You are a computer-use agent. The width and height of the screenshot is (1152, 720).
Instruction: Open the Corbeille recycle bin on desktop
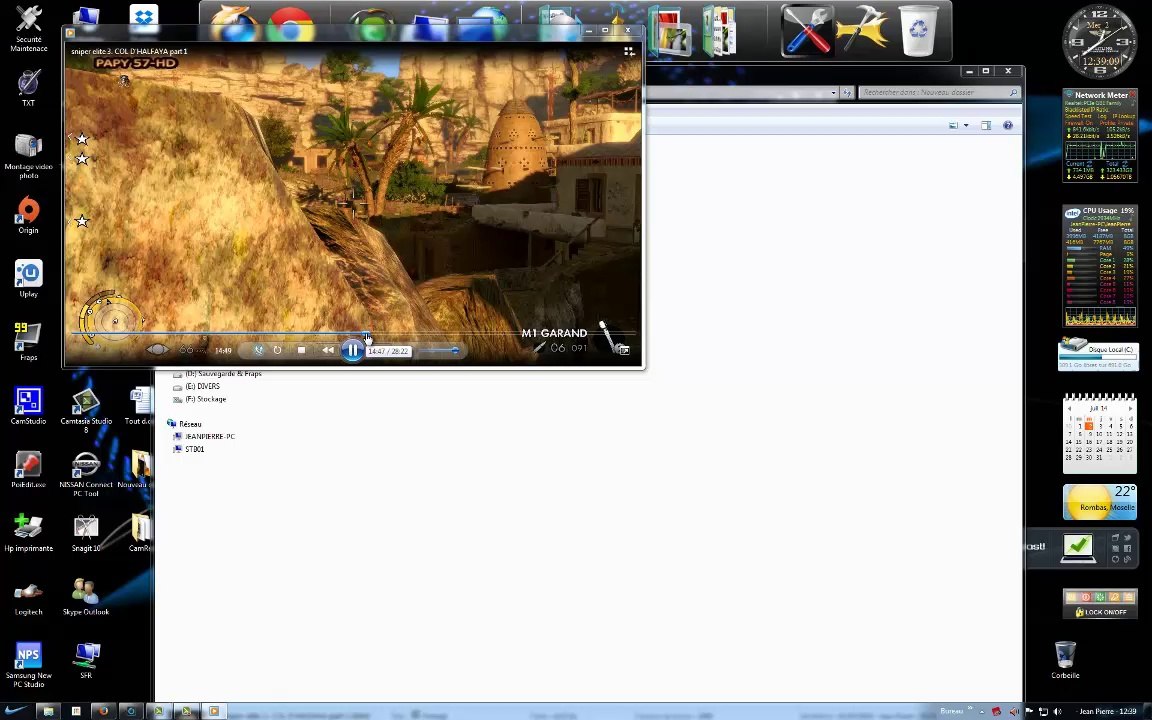click(1065, 659)
